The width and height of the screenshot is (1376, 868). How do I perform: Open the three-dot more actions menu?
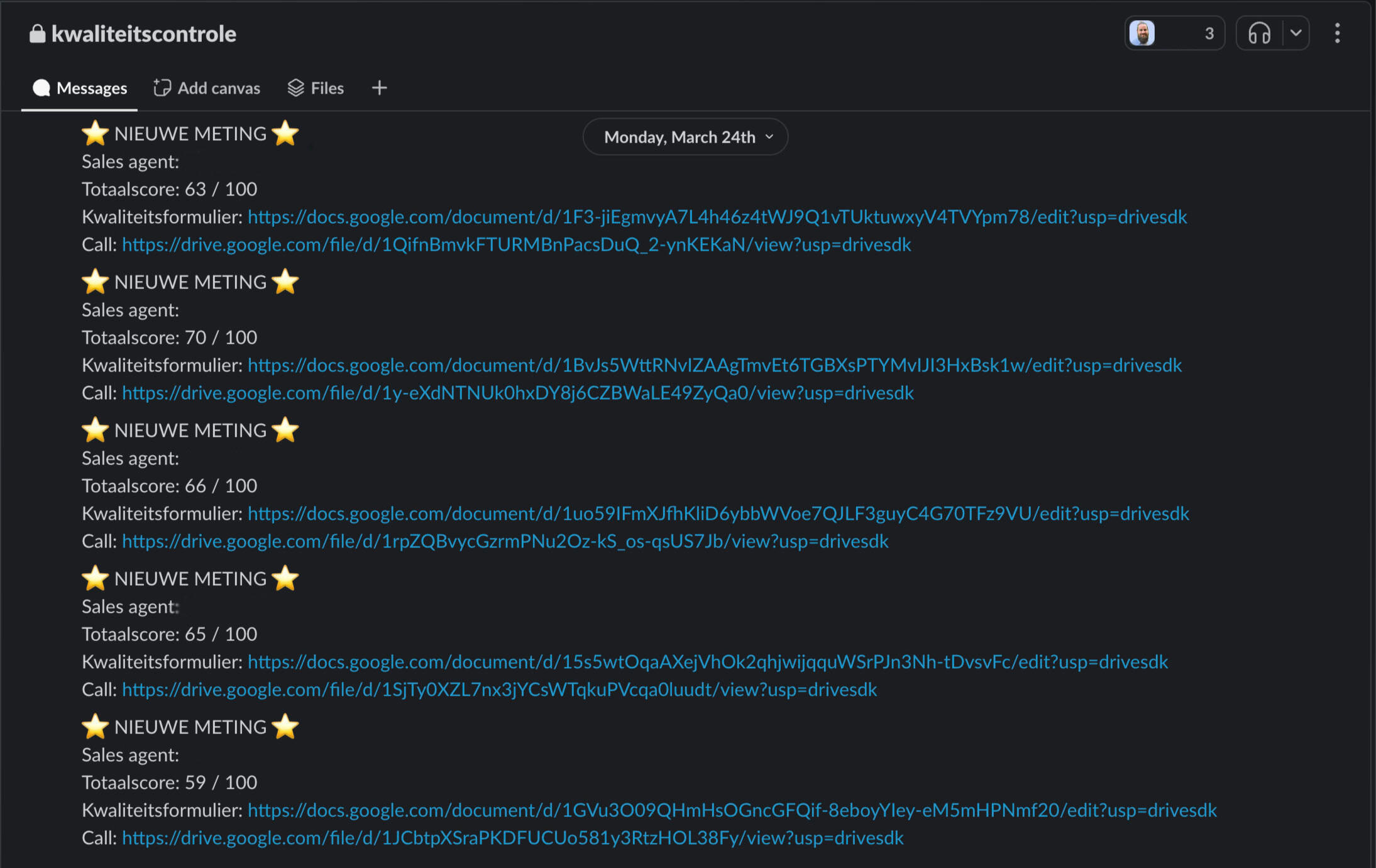[x=1337, y=33]
